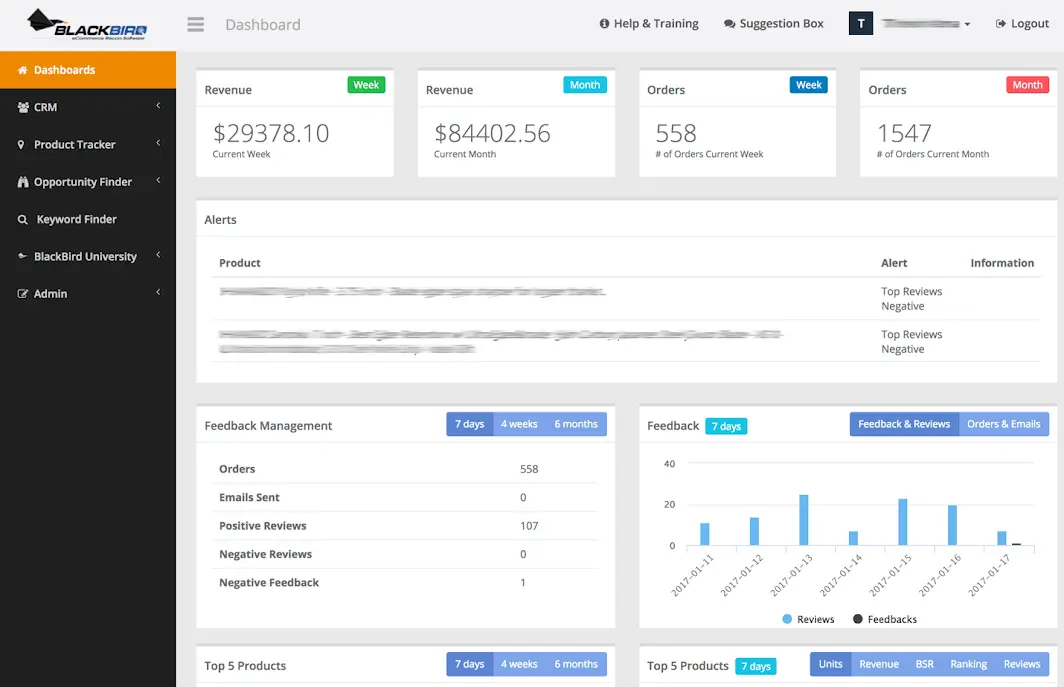
Task: Select the CRM sidebar icon
Action: click(x=22, y=107)
